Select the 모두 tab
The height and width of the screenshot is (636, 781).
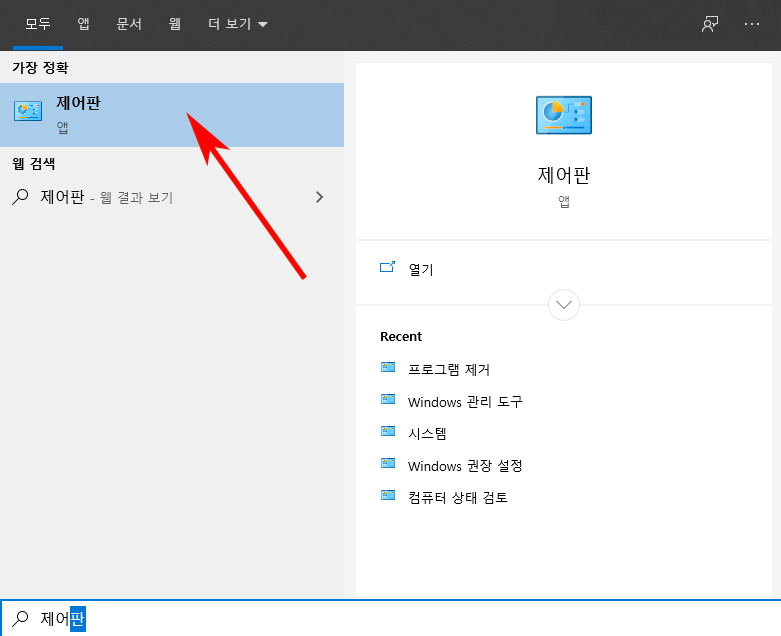click(x=38, y=23)
